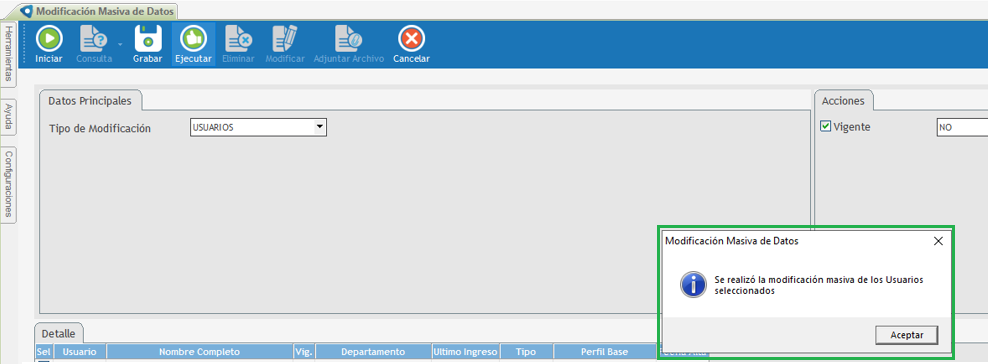
Task: Select the Modificar pencil icon
Action: pyautogui.click(x=285, y=39)
